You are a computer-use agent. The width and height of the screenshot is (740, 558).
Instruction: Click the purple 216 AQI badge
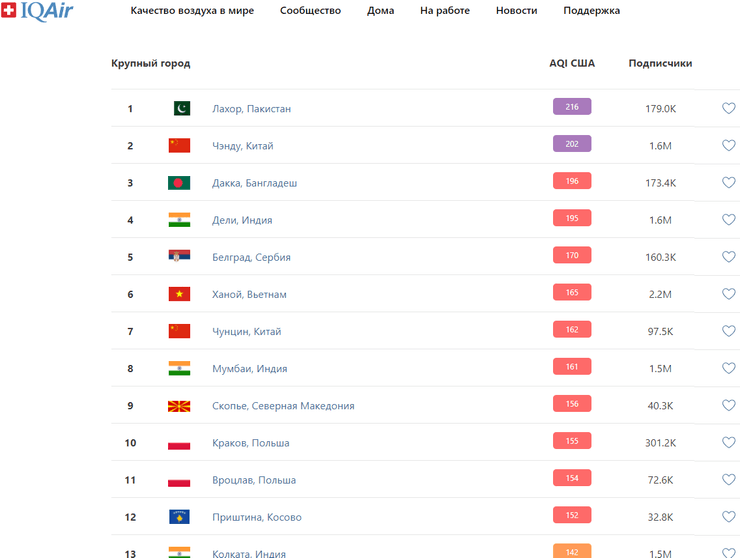click(572, 107)
